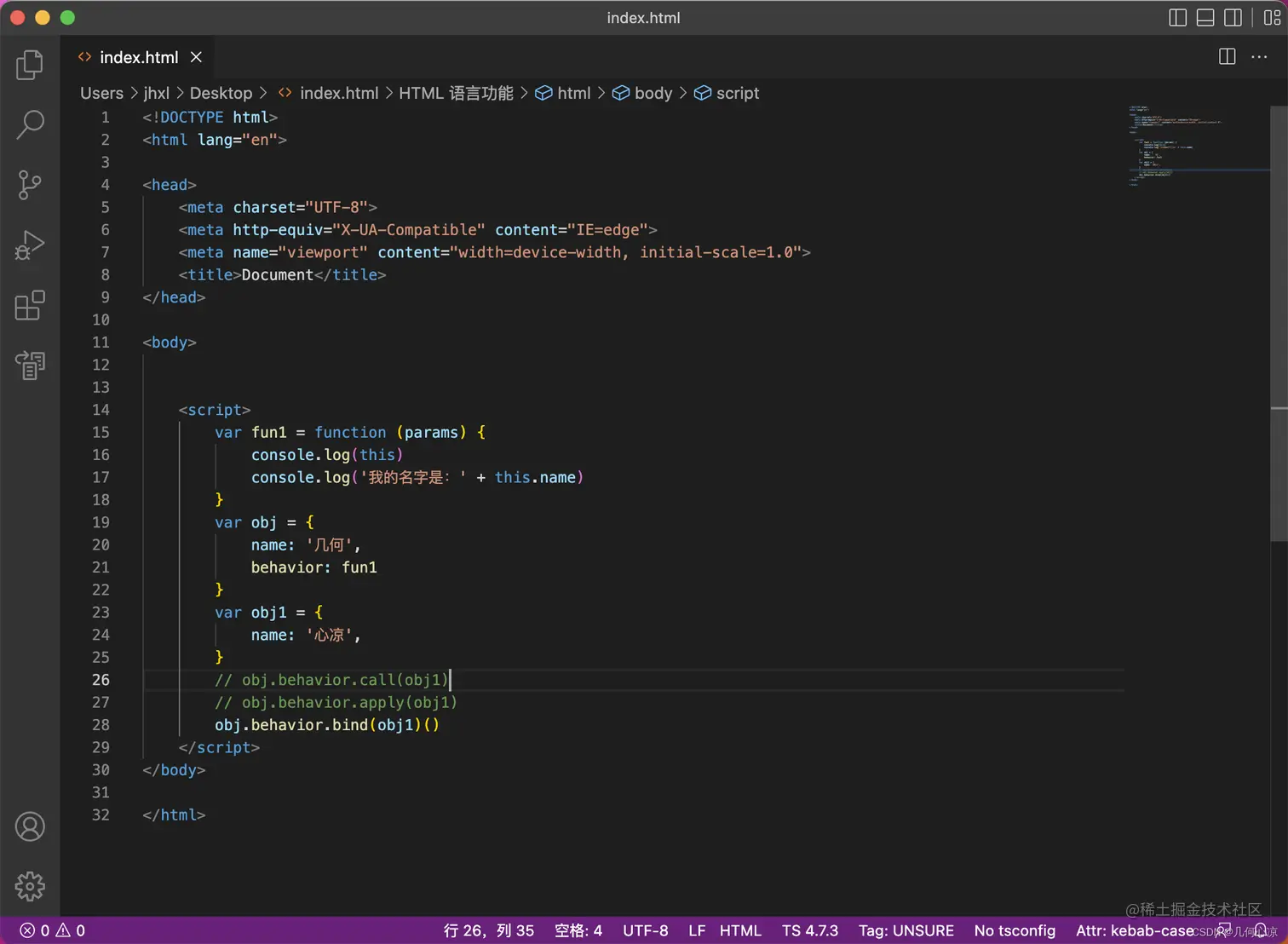Open the editor More Actions menu
This screenshot has height=944, width=1288.
(x=1259, y=57)
